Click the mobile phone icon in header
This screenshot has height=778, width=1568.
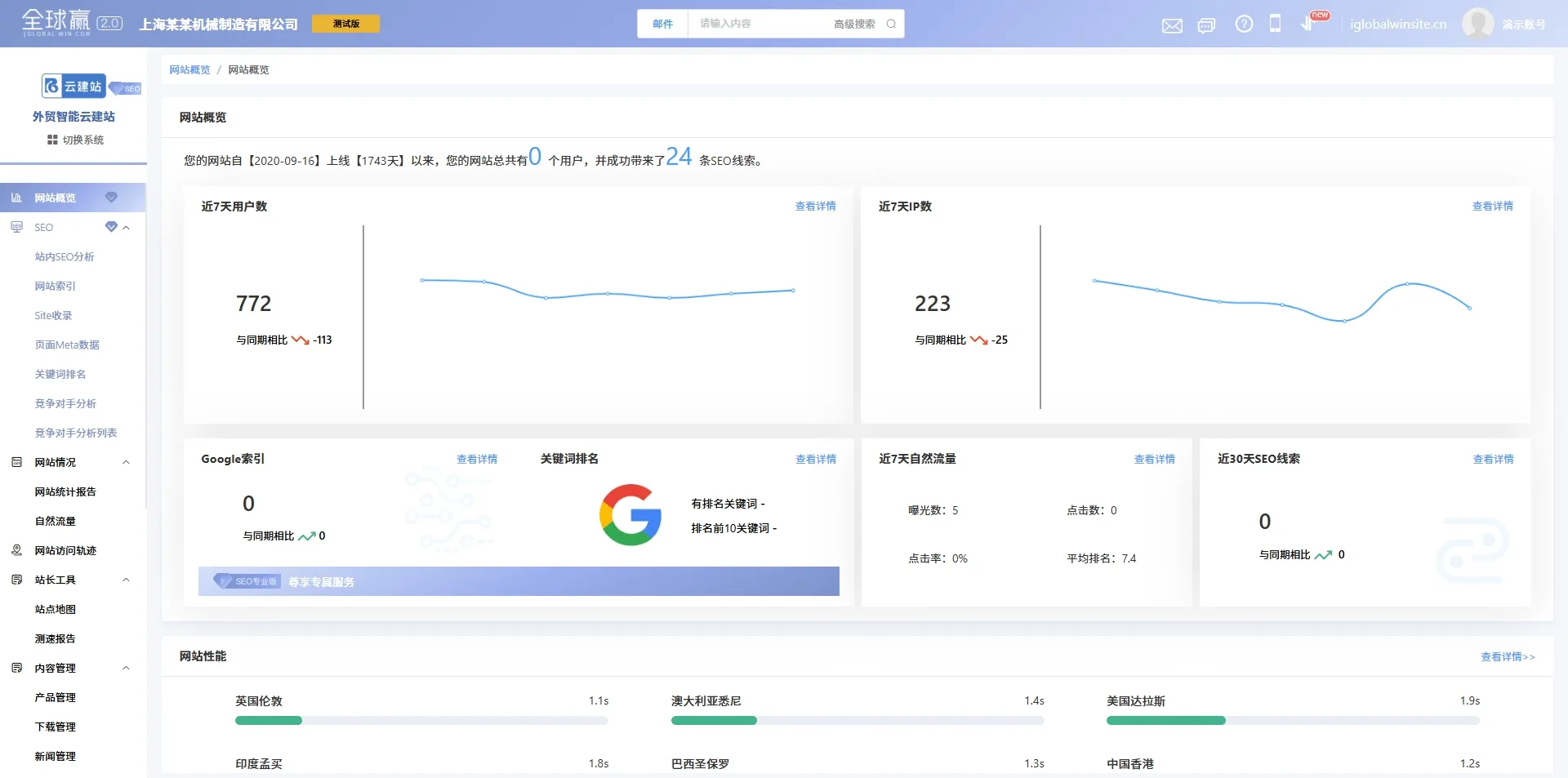pyautogui.click(x=1275, y=24)
